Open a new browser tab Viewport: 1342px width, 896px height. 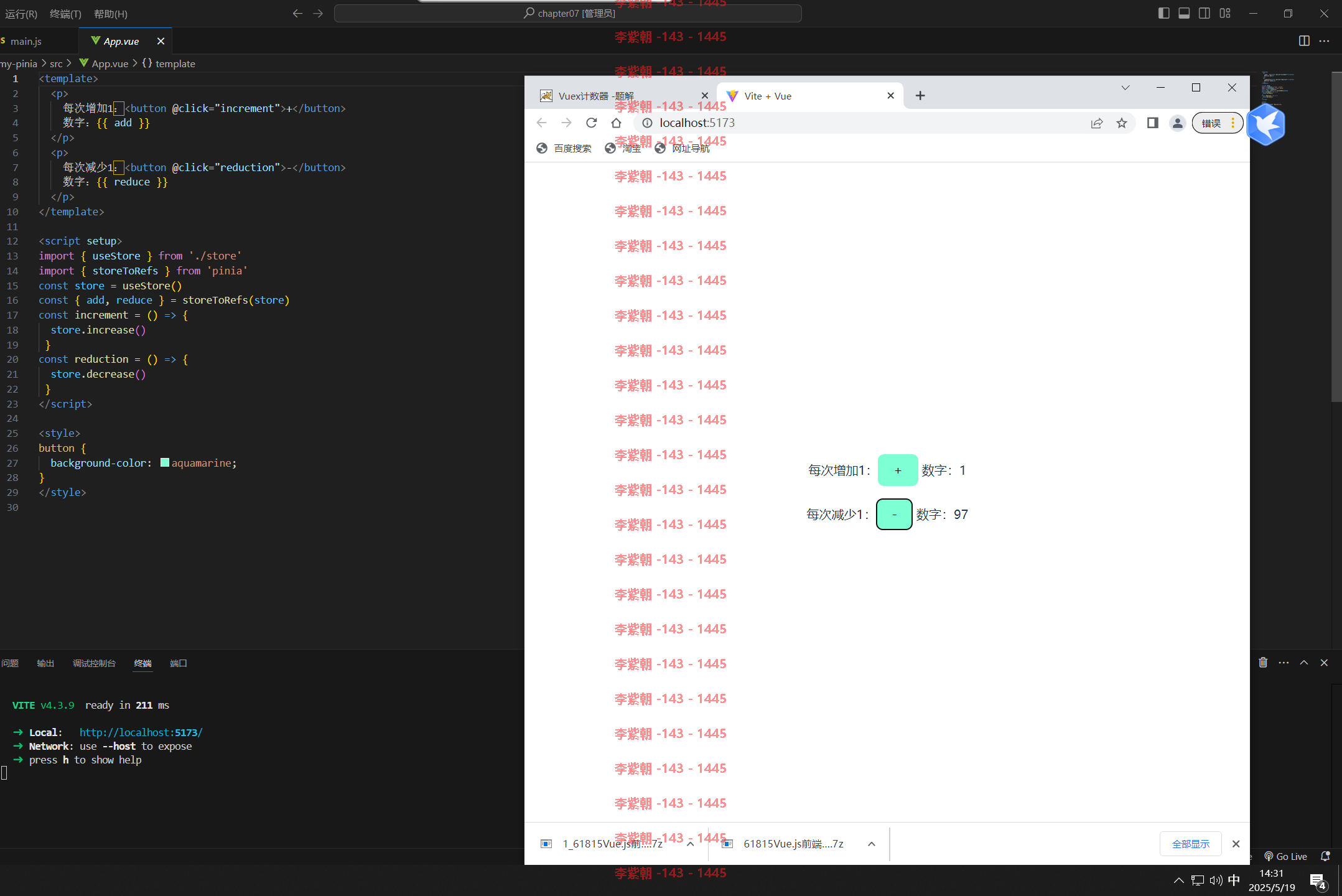pos(920,96)
